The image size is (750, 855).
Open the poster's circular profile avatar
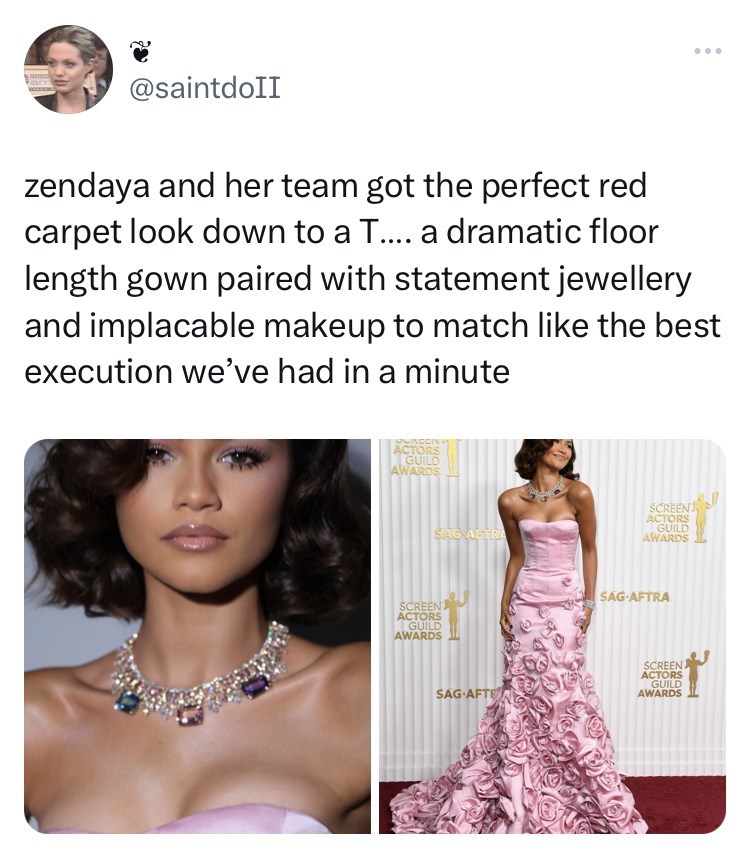click(69, 69)
